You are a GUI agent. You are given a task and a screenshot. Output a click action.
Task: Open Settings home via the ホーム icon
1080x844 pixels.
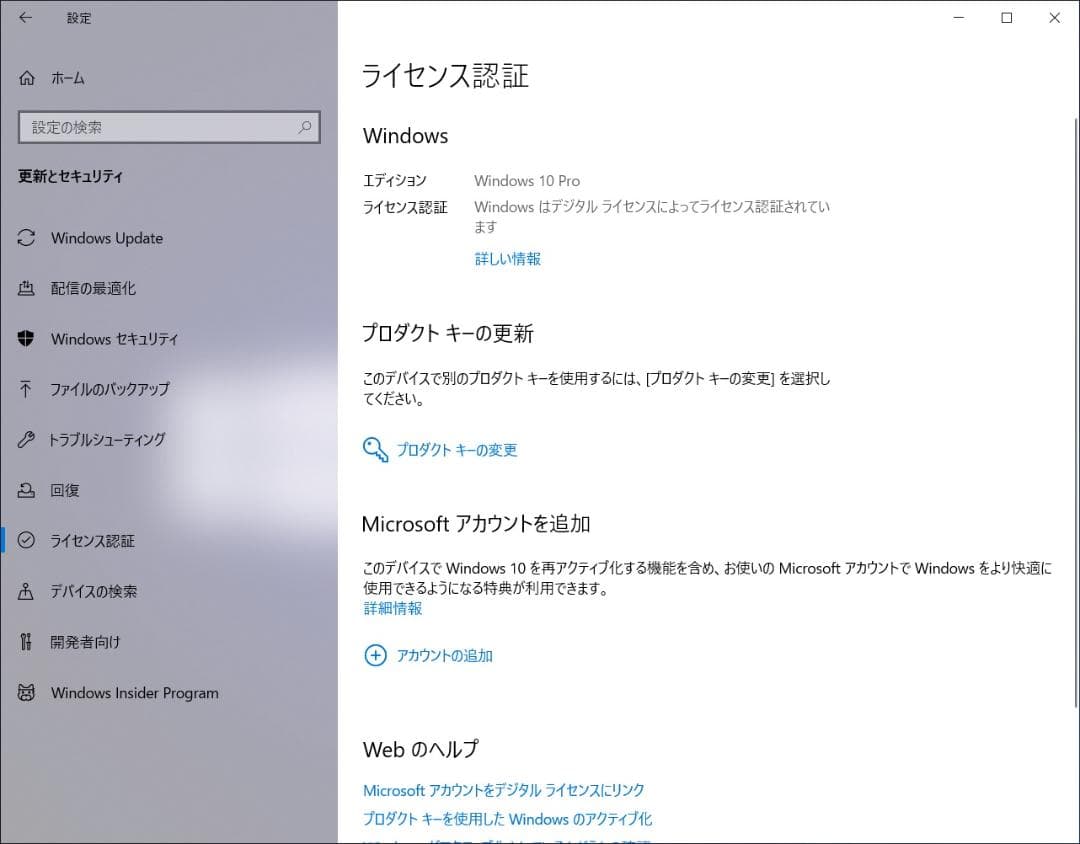tap(26, 77)
